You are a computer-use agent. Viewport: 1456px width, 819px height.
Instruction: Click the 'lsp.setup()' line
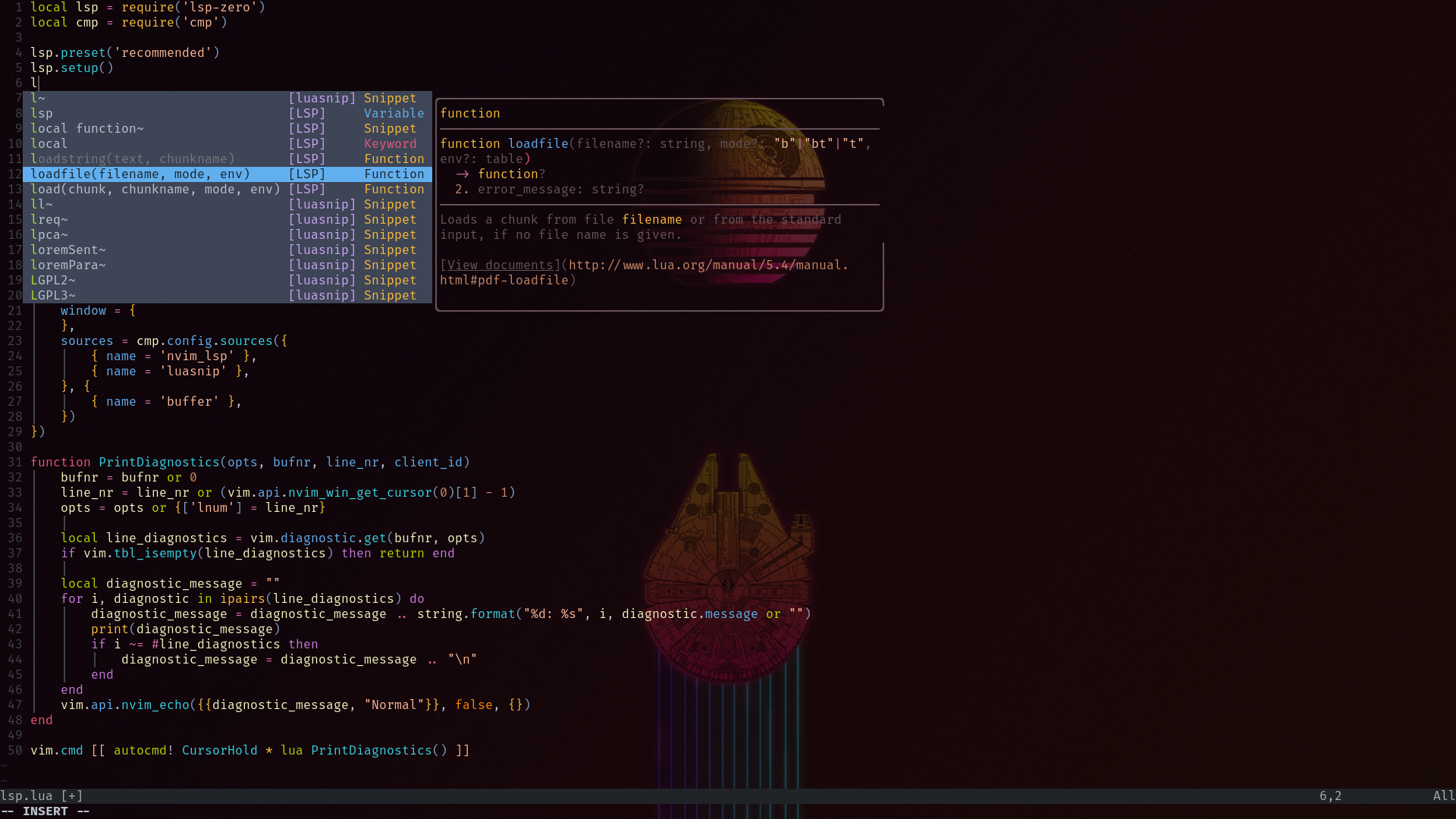point(71,67)
